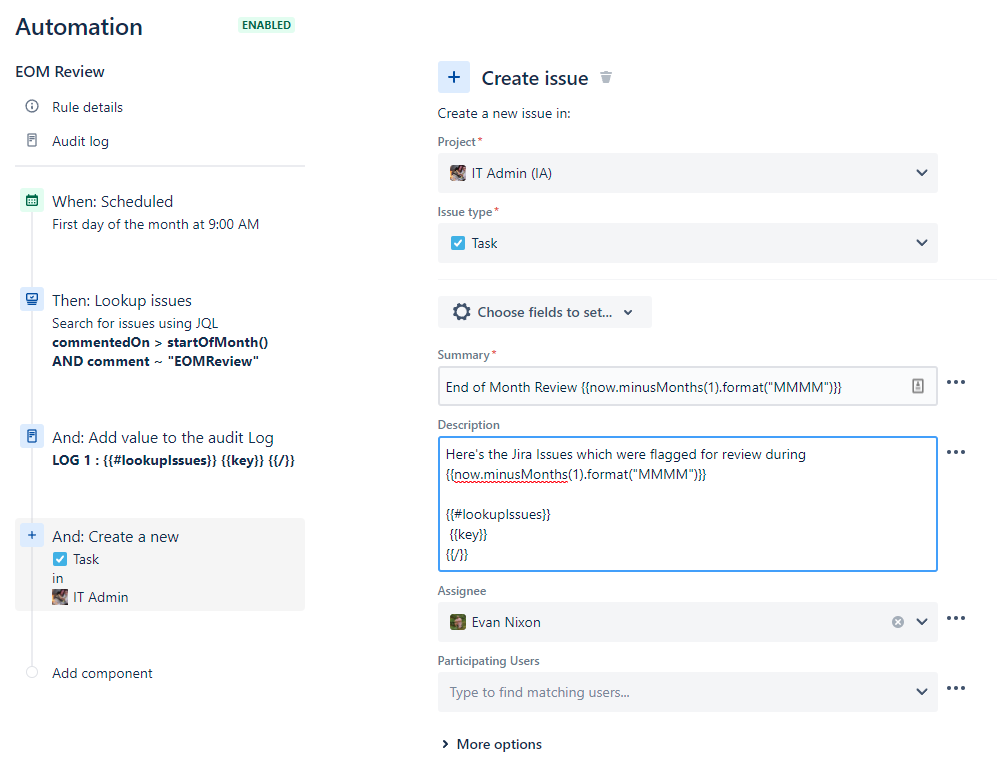Open the Participating Users dropdown
The height and width of the screenshot is (774, 997).
[x=687, y=692]
